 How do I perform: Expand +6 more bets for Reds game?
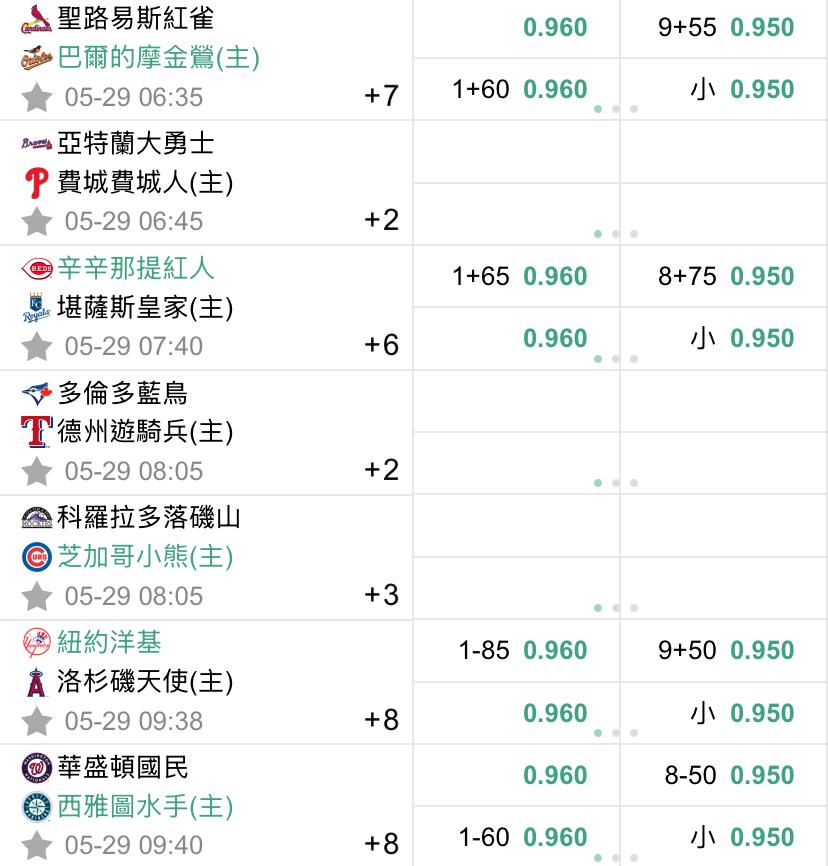(x=381, y=345)
